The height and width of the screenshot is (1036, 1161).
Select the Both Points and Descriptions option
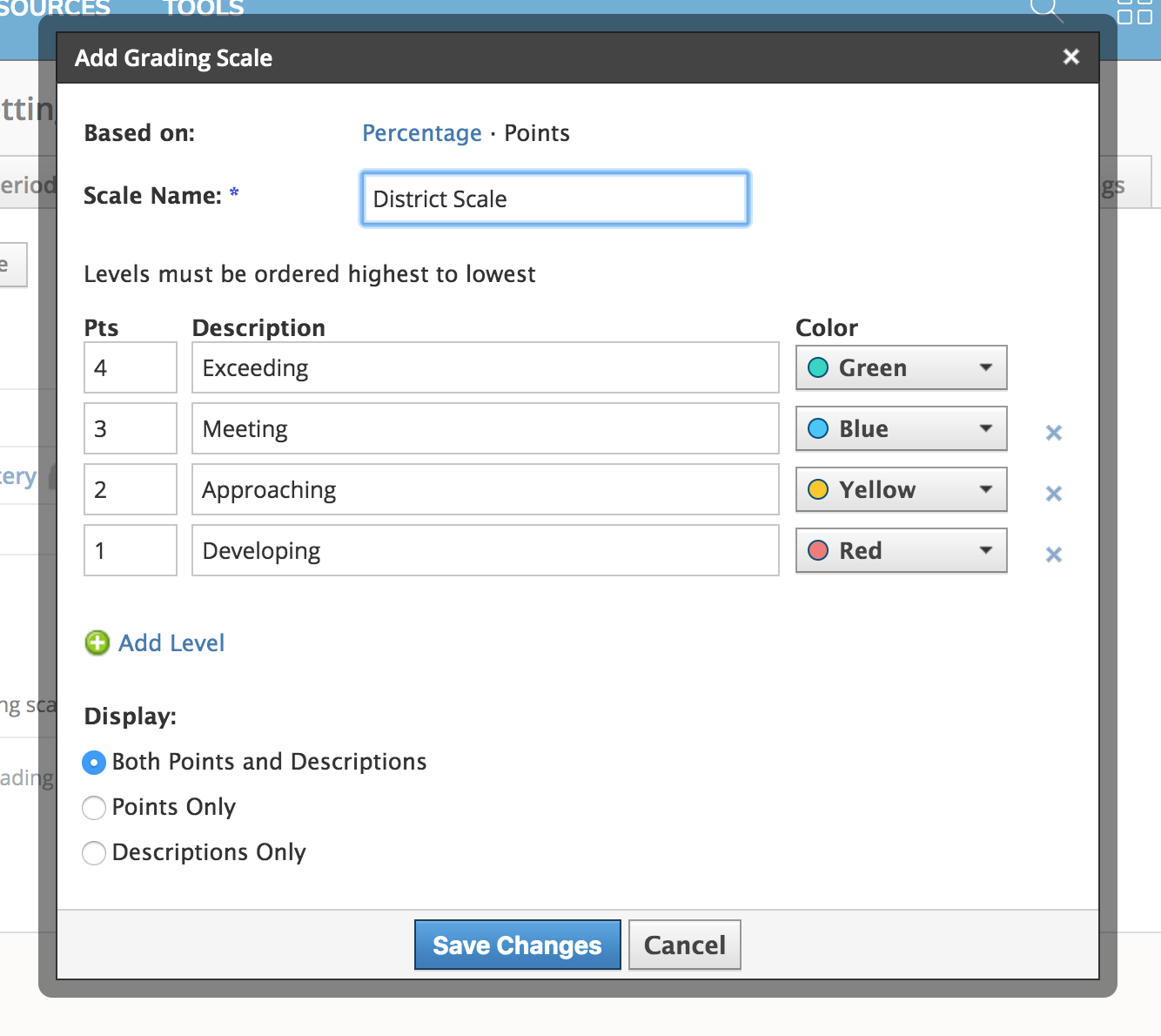pos(94,762)
